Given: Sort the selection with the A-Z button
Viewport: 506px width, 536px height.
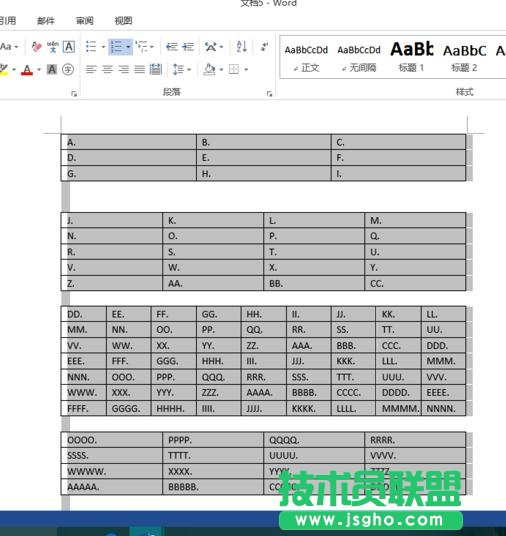Looking at the screenshot, I should coord(241,46).
